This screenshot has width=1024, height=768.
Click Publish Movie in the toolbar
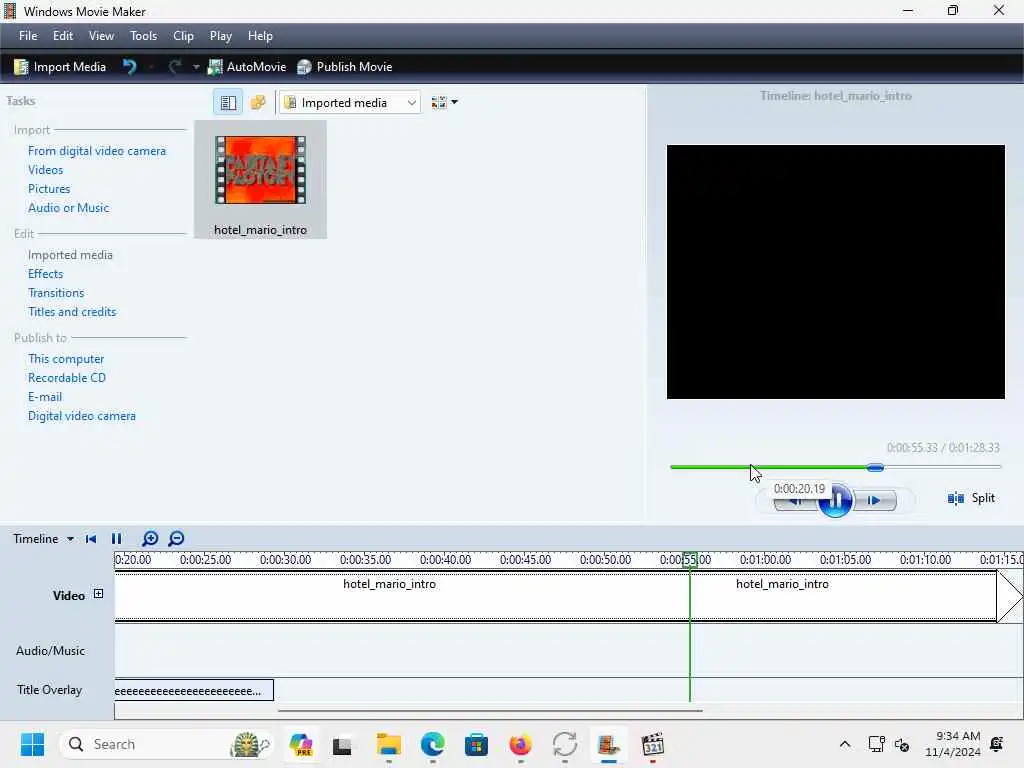(x=344, y=67)
